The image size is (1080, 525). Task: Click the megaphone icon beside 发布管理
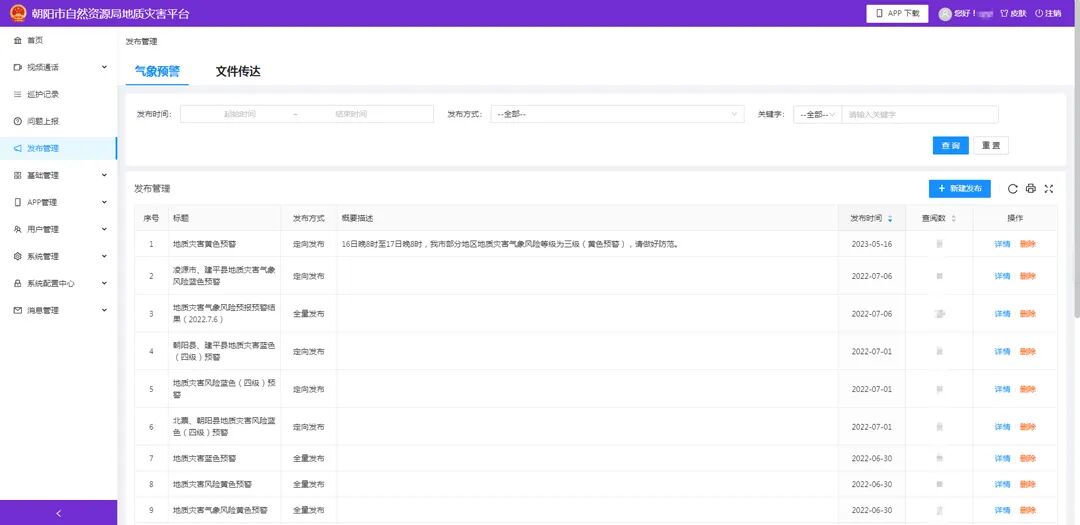coord(17,148)
